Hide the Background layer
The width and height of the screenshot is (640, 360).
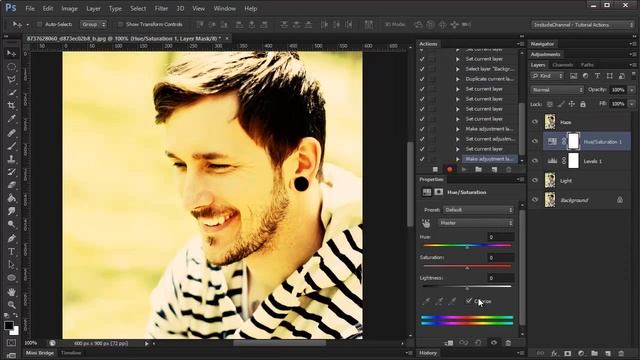[x=535, y=200]
